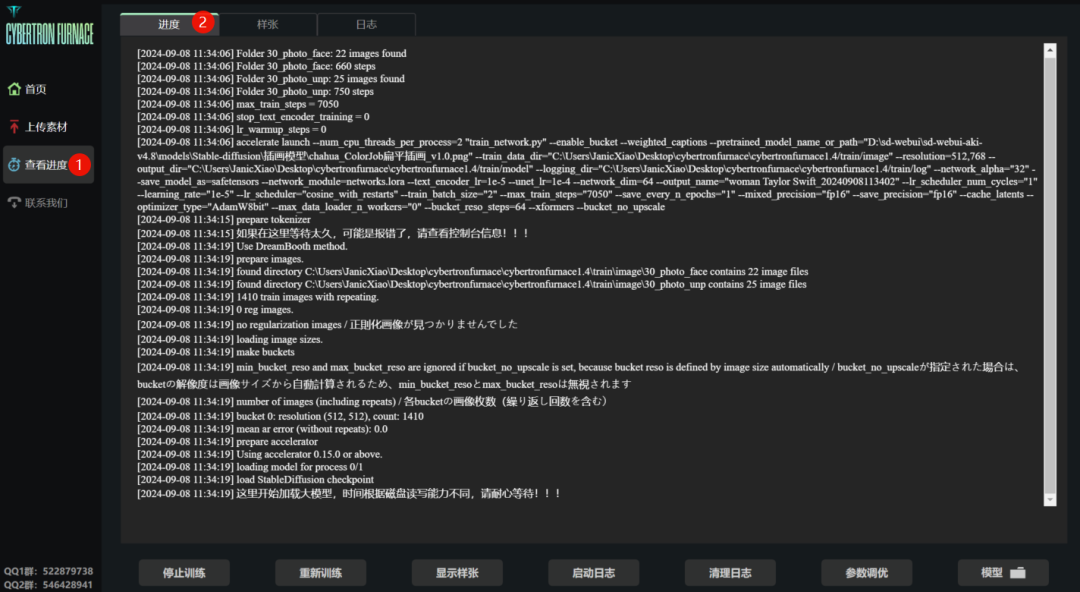Viewport: 1080px width, 592px height.
Task: Click the QQ1群: 522879738 text
Action: (48, 571)
